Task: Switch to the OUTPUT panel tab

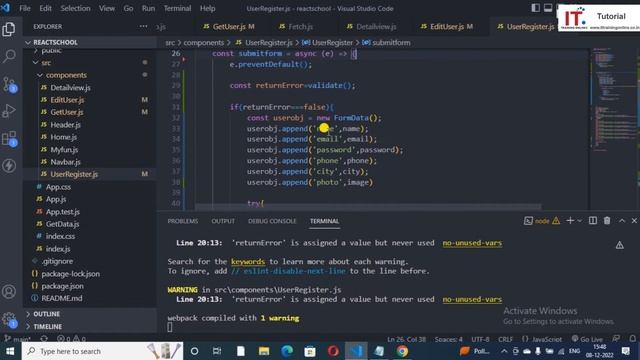Action: tap(223, 221)
